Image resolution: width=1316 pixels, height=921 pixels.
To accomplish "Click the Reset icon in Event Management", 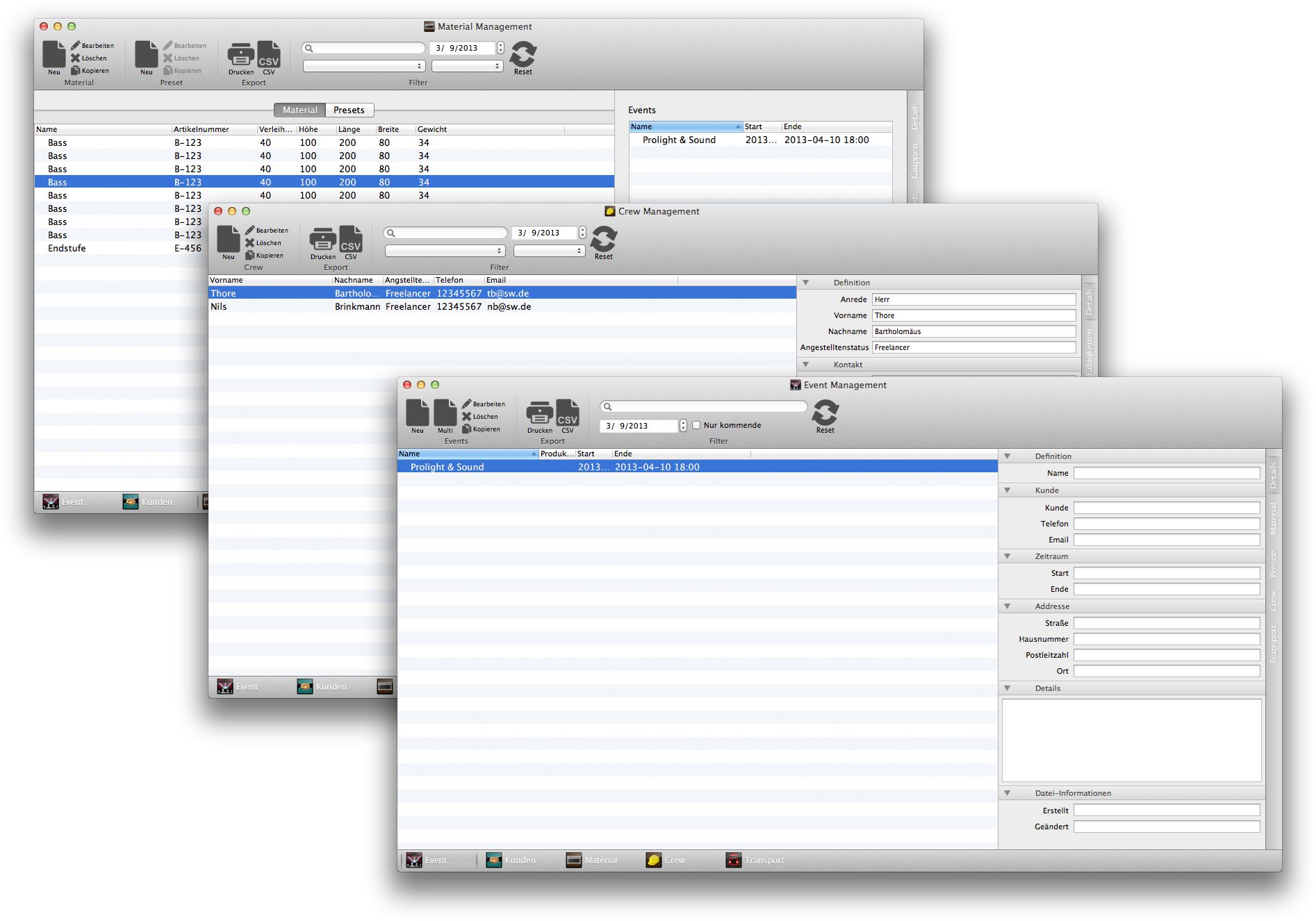I will (825, 413).
